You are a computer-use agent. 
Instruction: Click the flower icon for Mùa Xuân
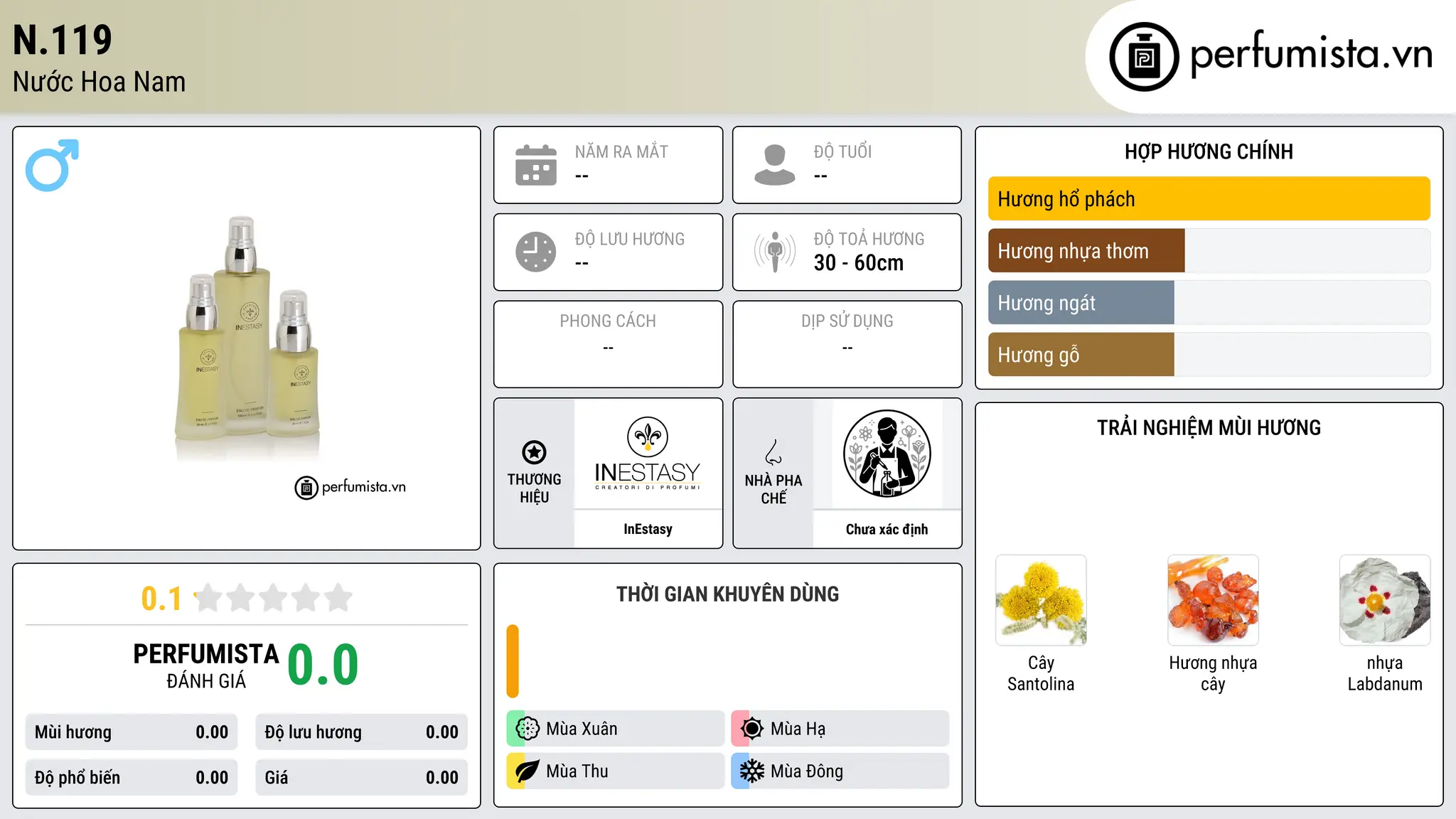coord(528,729)
